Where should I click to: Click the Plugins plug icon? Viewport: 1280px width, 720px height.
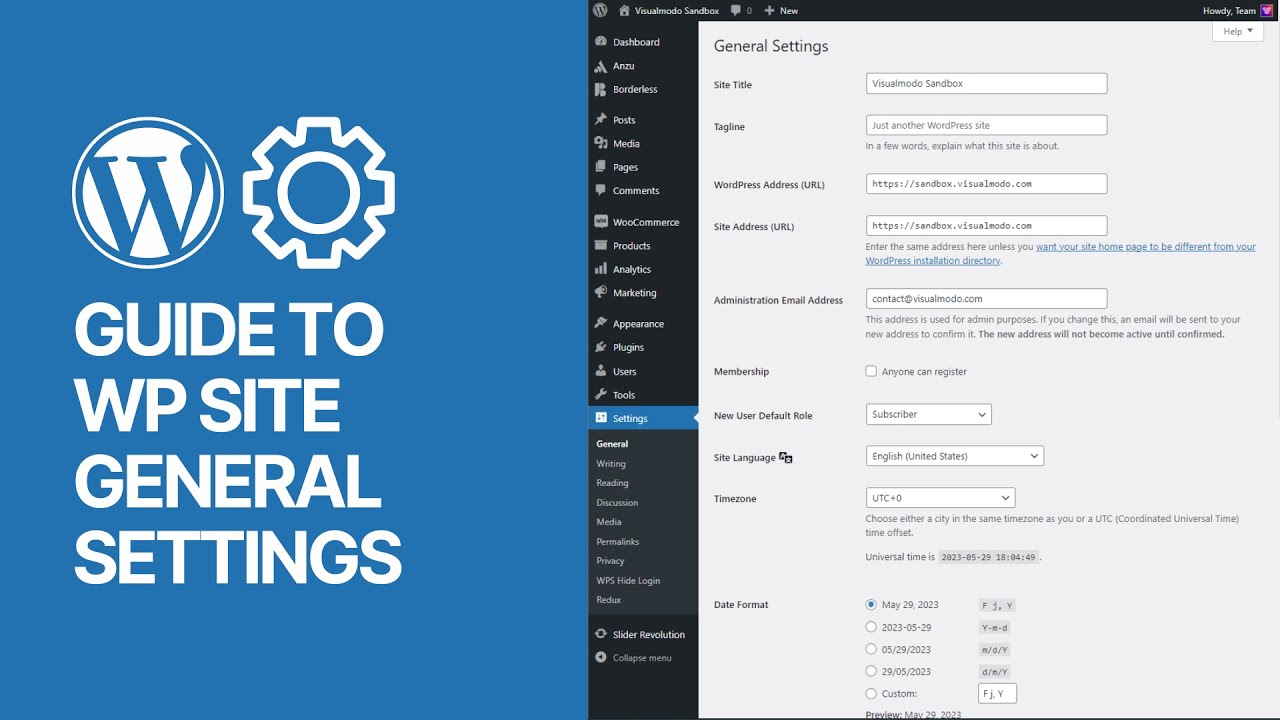tap(600, 347)
